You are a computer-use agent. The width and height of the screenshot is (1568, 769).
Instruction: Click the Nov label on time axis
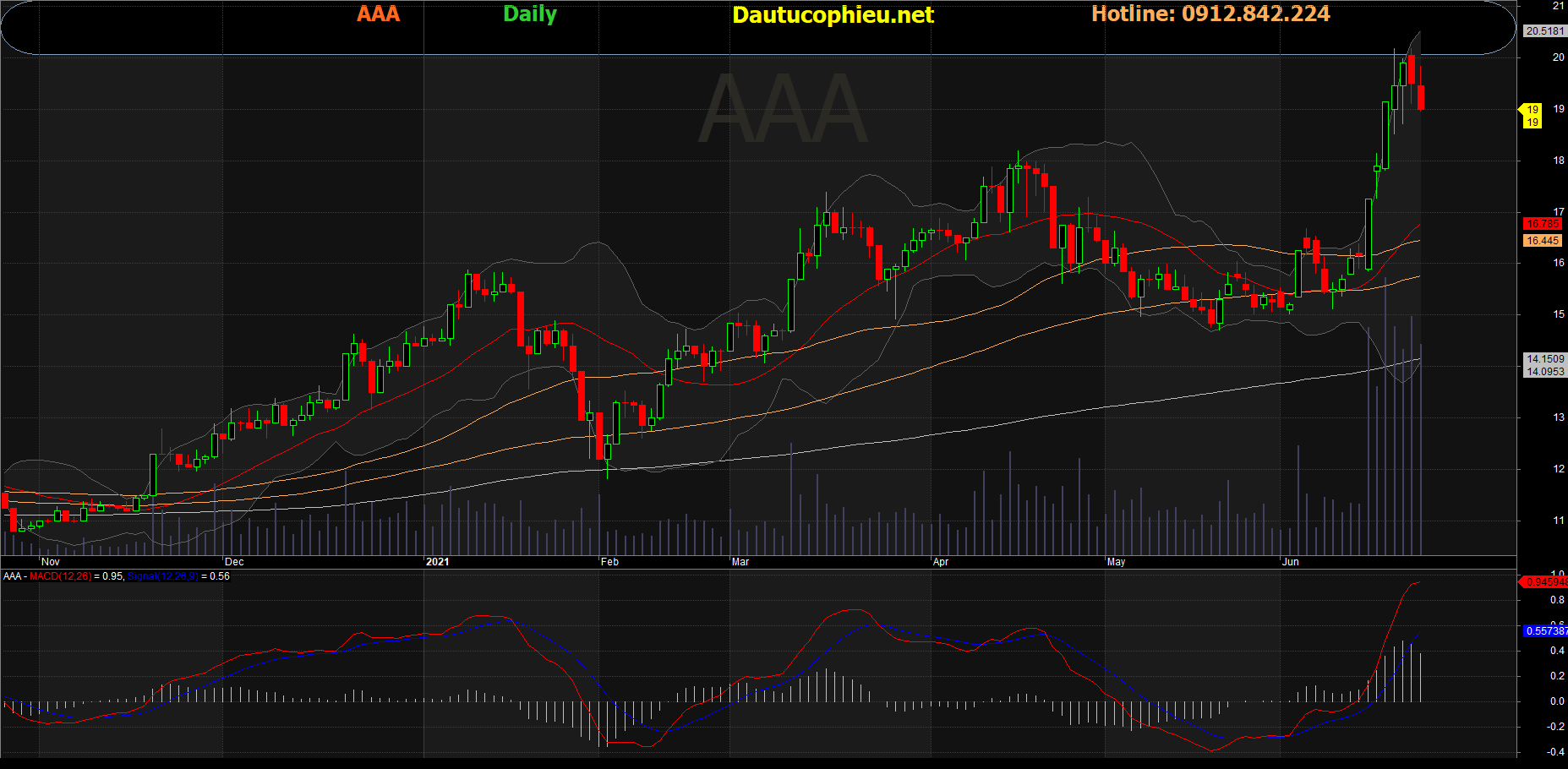[x=51, y=562]
